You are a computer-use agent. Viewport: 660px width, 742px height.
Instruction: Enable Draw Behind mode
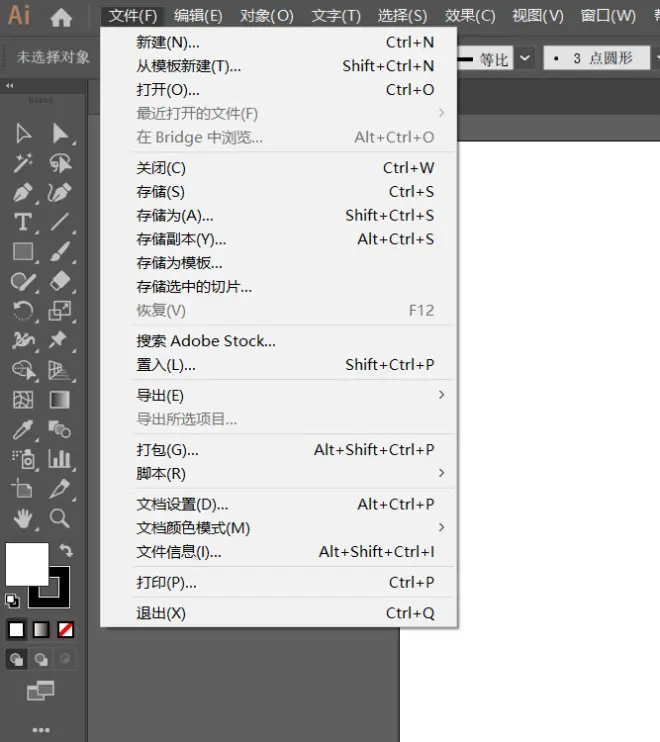tap(41, 659)
